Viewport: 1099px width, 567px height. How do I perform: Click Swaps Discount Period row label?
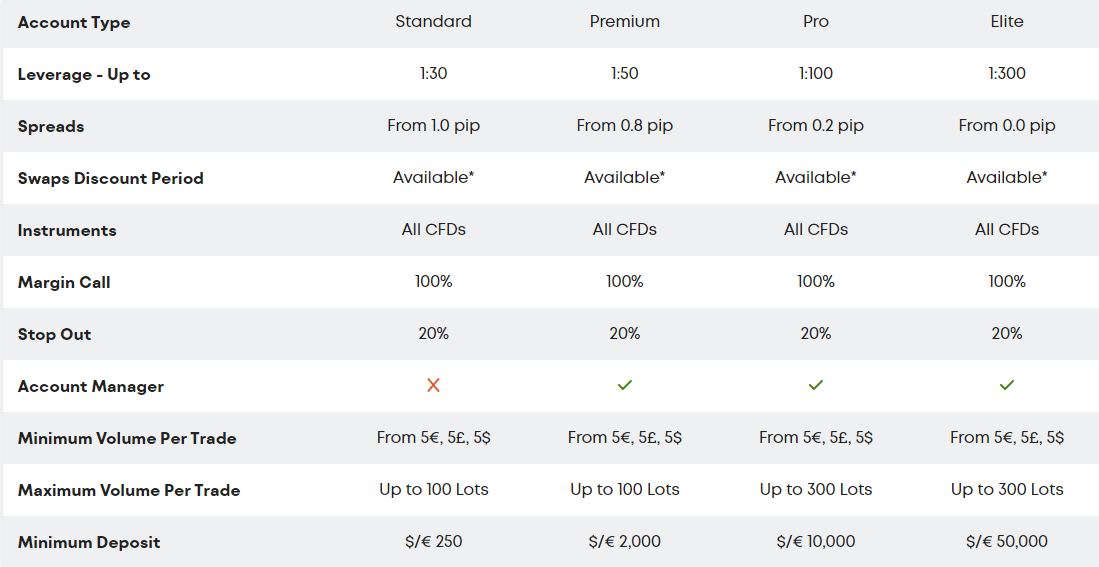[x=111, y=178]
